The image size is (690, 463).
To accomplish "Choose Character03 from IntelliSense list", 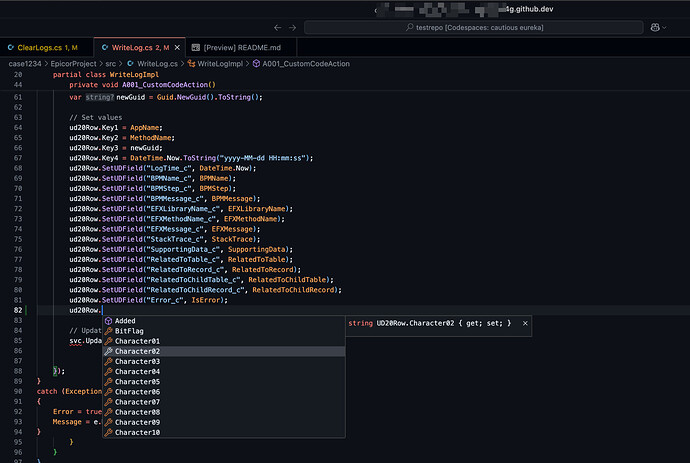I will click(224, 361).
